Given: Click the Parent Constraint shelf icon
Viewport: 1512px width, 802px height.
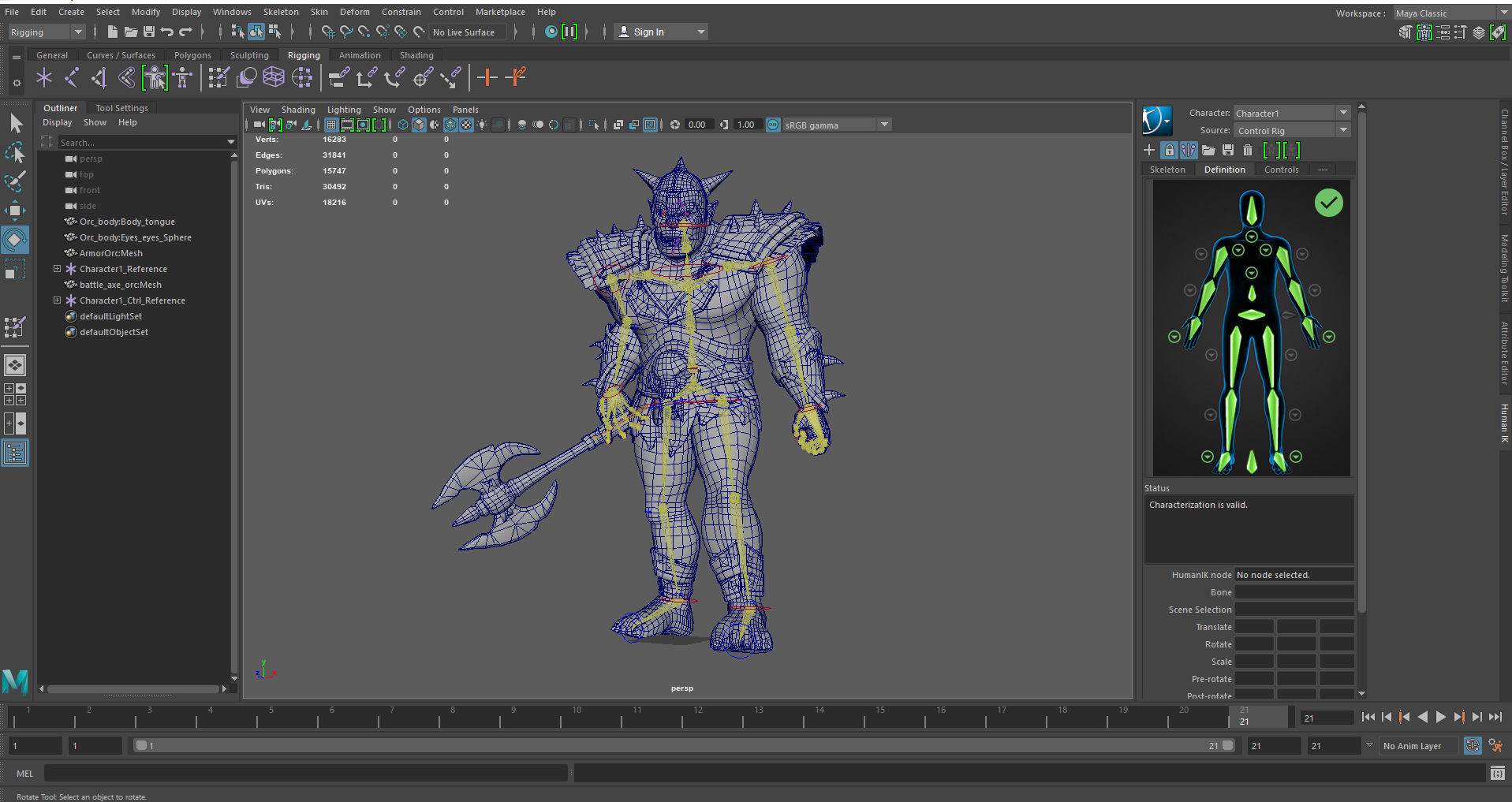Looking at the screenshot, I should [x=338, y=77].
